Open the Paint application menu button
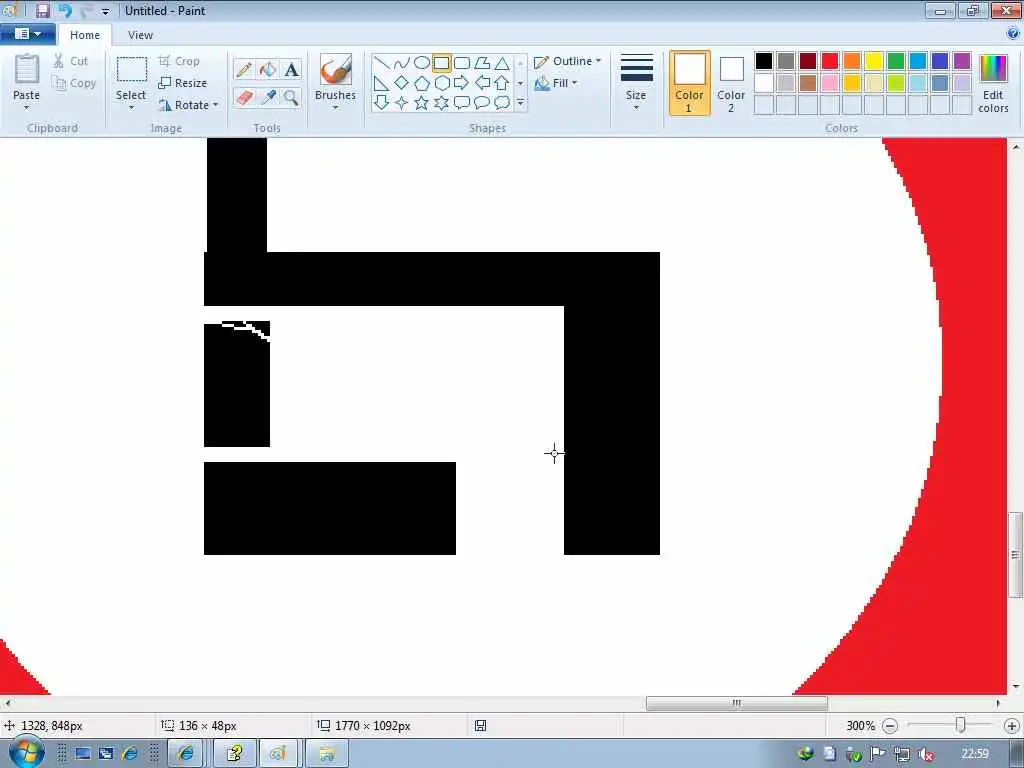This screenshot has height=768, width=1024. click(x=27, y=34)
